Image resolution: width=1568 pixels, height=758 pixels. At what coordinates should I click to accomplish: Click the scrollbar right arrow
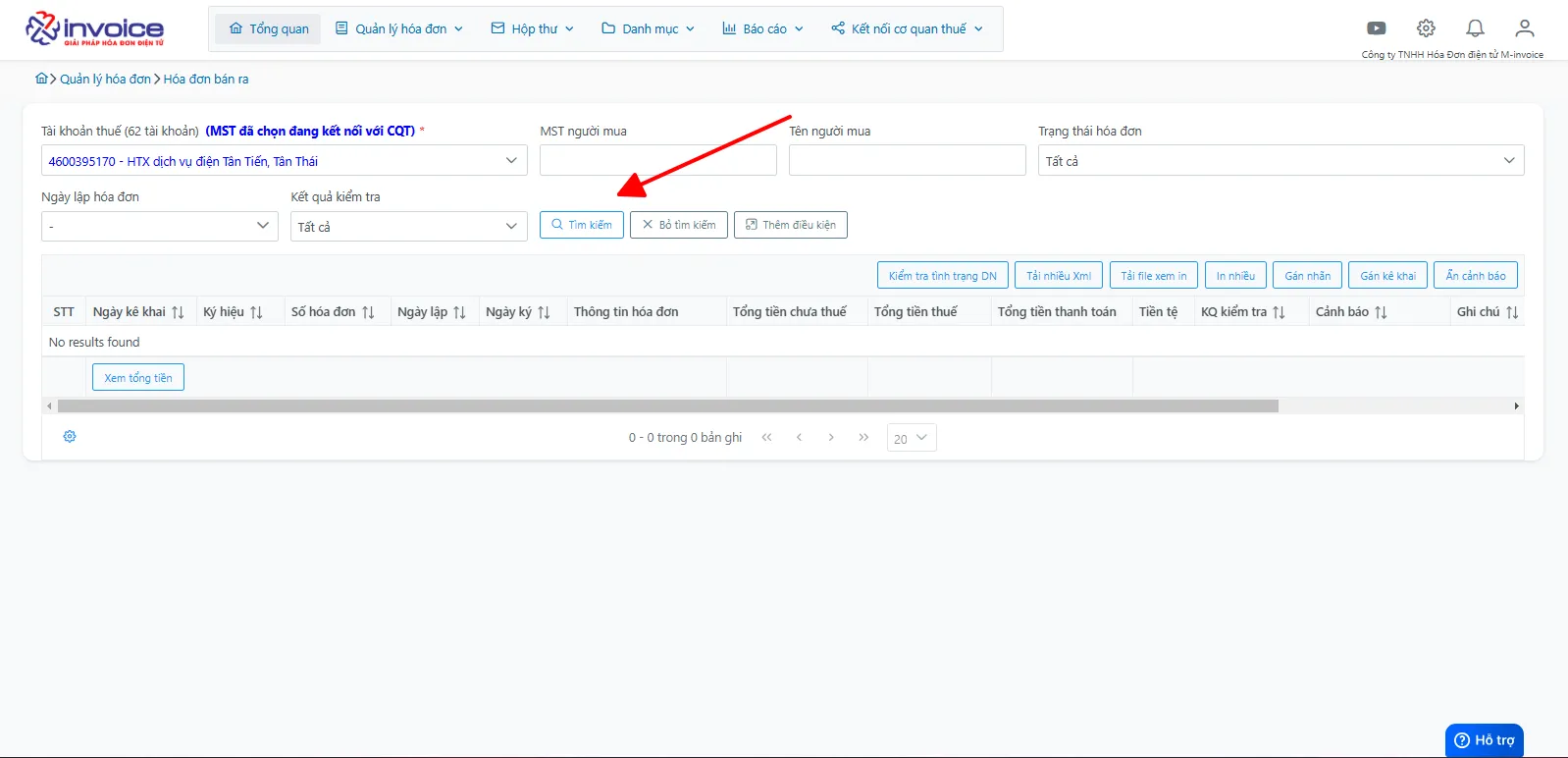[1517, 406]
